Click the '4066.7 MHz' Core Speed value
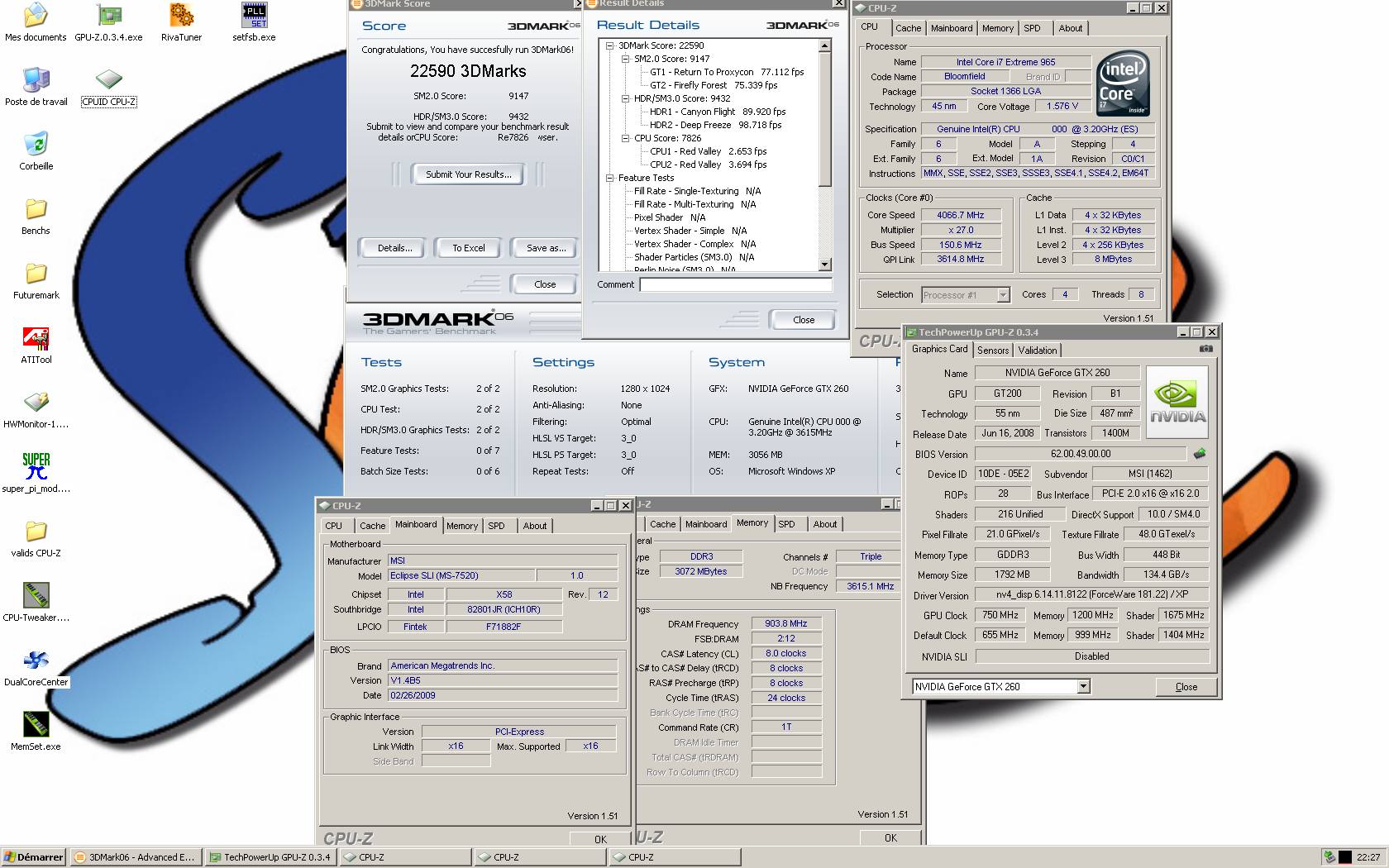 pyautogui.click(x=961, y=215)
